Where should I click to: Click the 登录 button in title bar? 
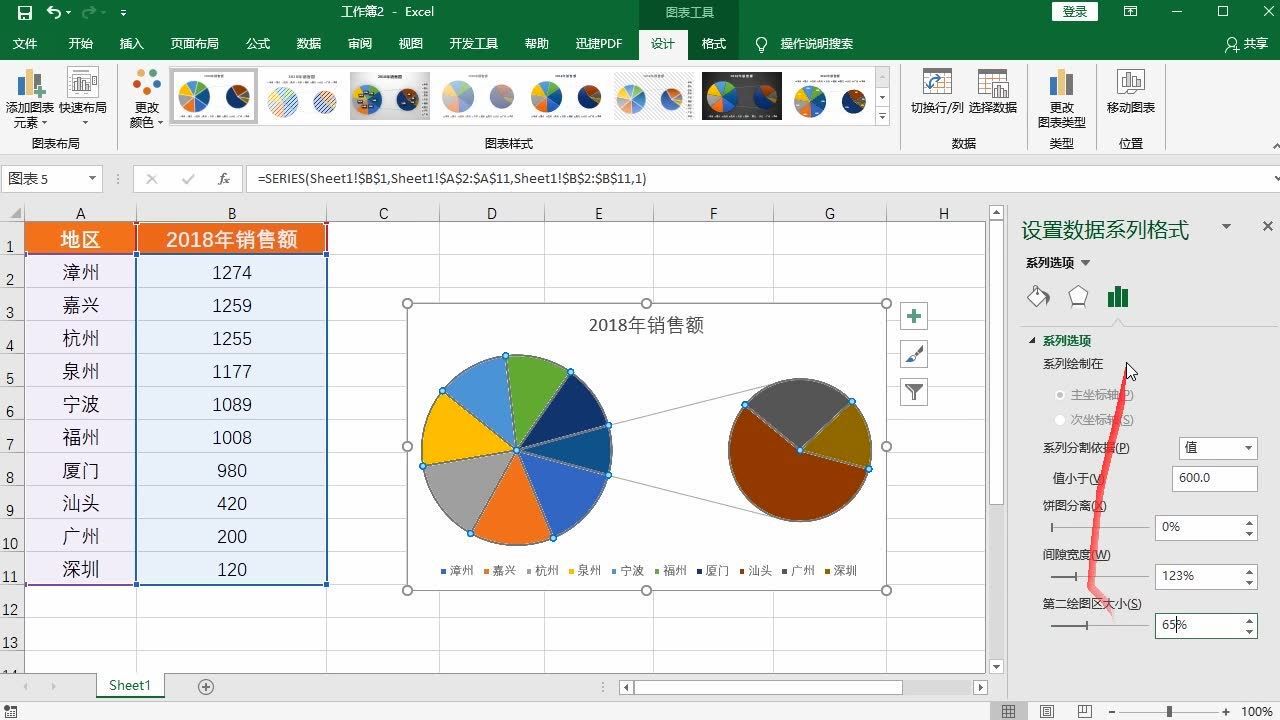1074,11
